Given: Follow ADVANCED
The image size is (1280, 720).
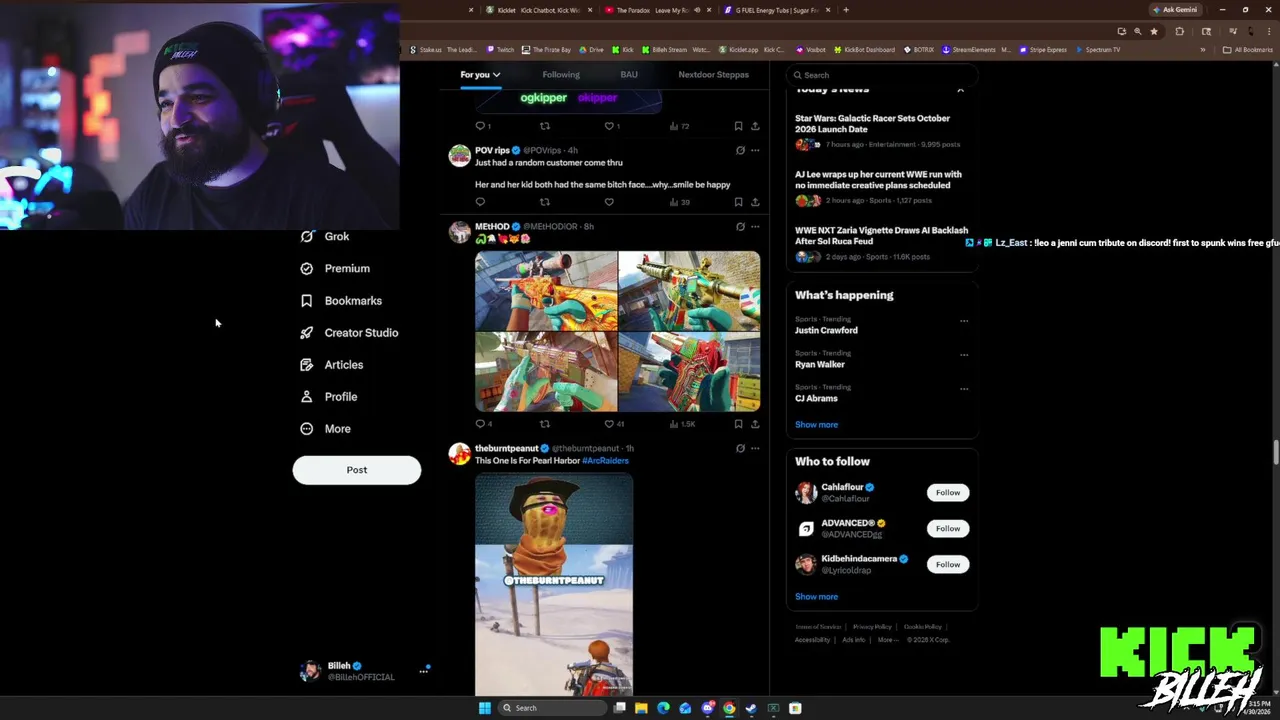Looking at the screenshot, I should tap(948, 529).
